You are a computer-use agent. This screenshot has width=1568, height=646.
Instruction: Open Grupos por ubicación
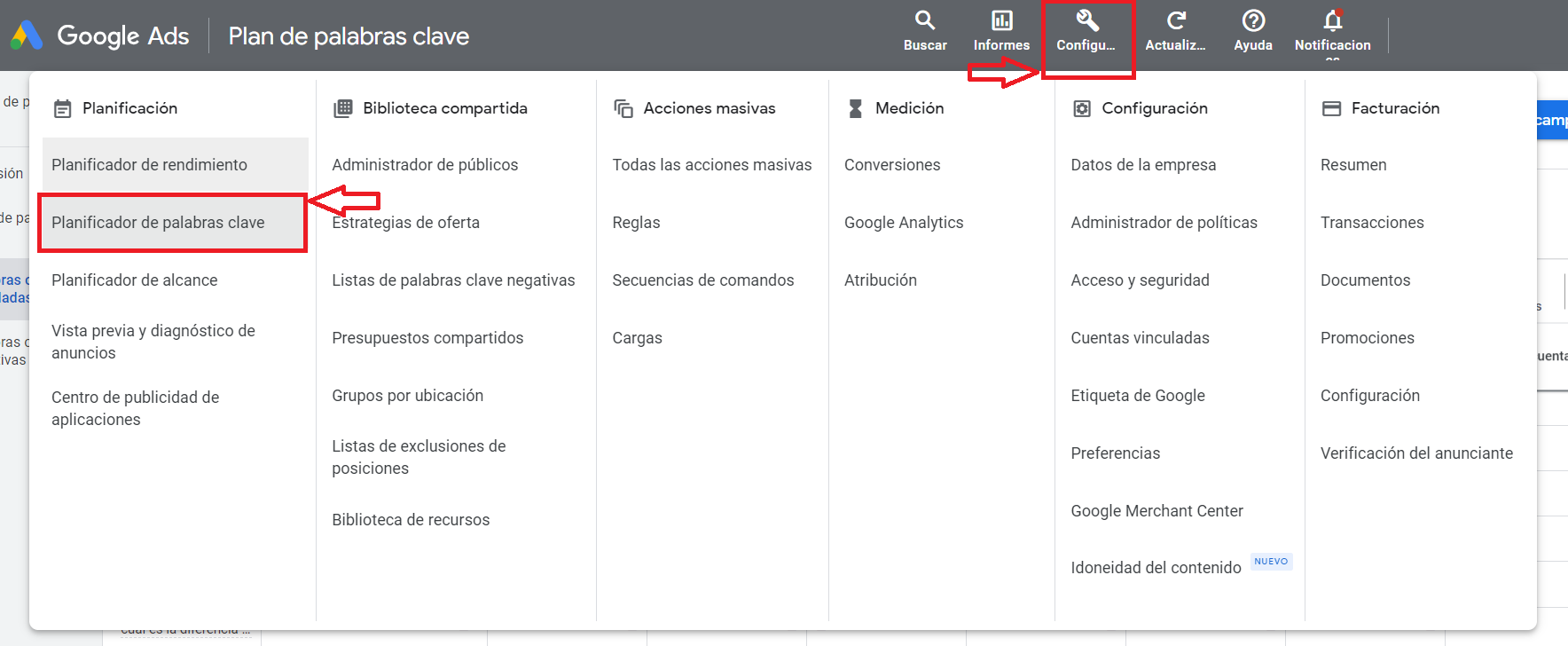[407, 396]
